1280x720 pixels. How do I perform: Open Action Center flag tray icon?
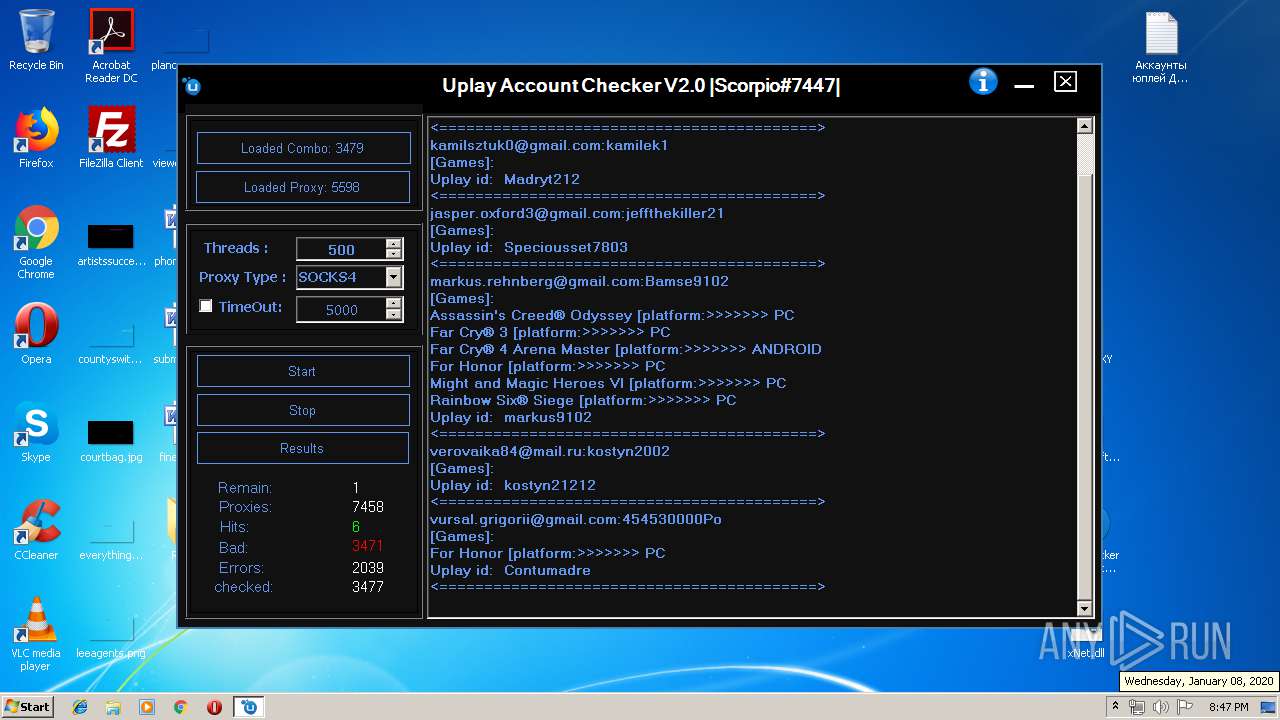click(x=1184, y=707)
